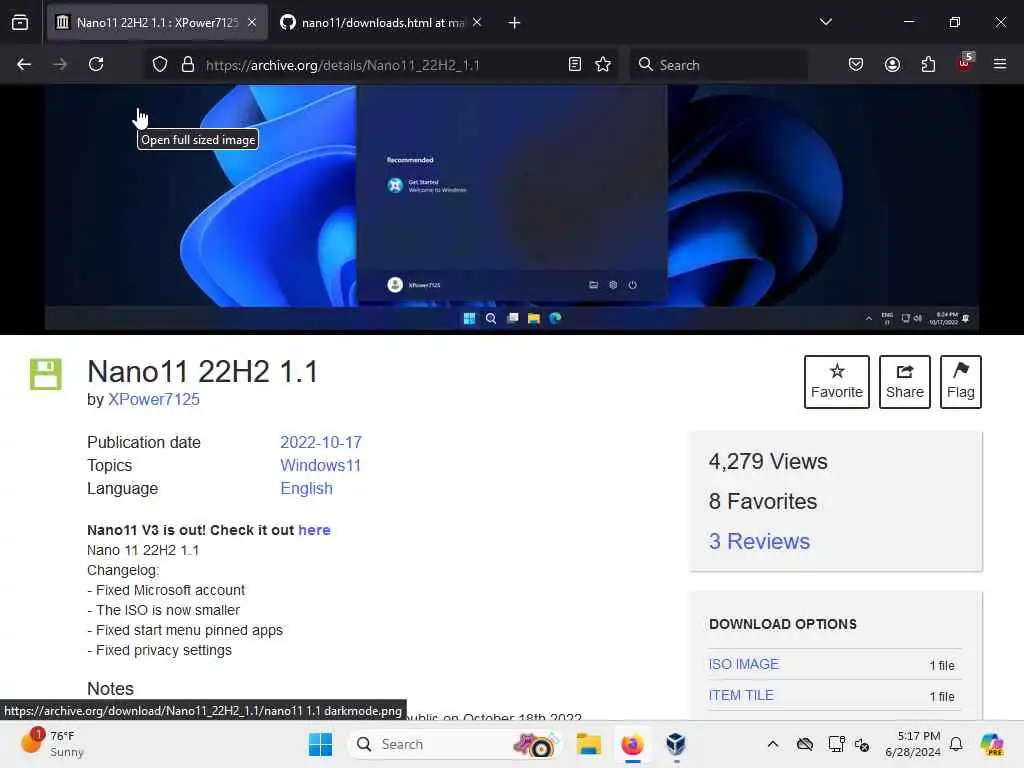1024x768 pixels.
Task: Open Firefox account icon
Action: click(892, 64)
